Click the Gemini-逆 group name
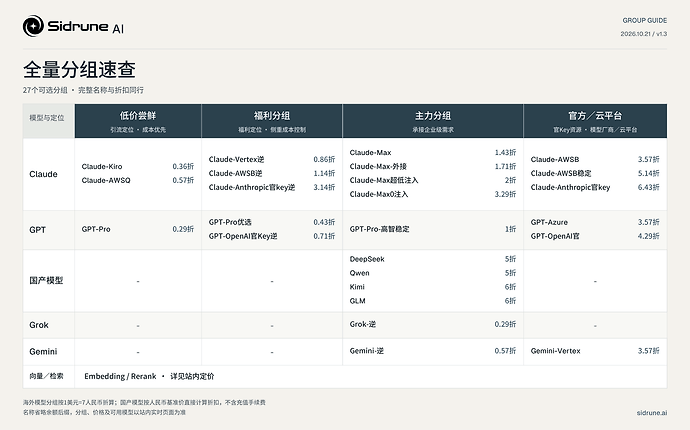The width and height of the screenshot is (690, 430). (367, 351)
